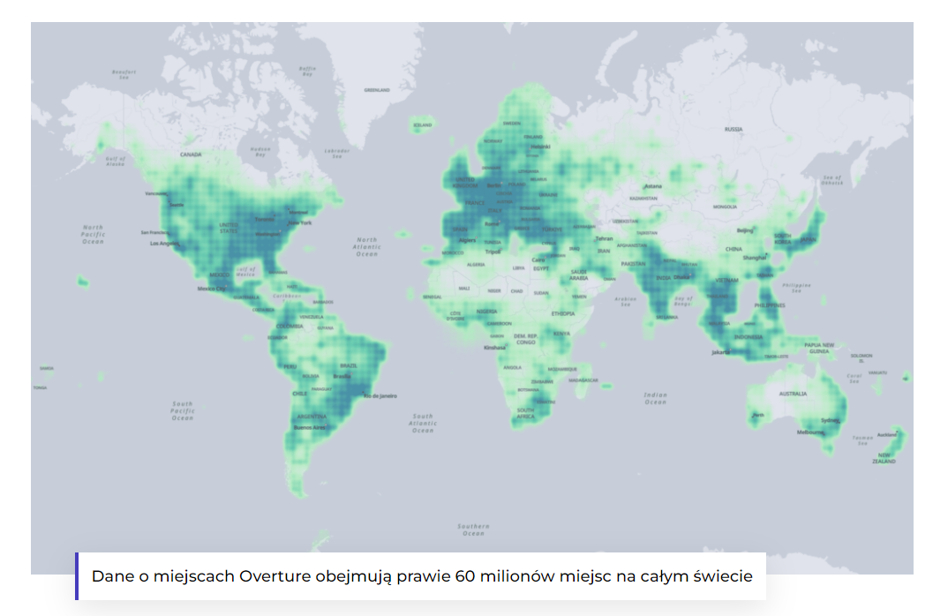The image size is (948, 616).
Task: Select the Beijing city label
Action: [x=745, y=229]
